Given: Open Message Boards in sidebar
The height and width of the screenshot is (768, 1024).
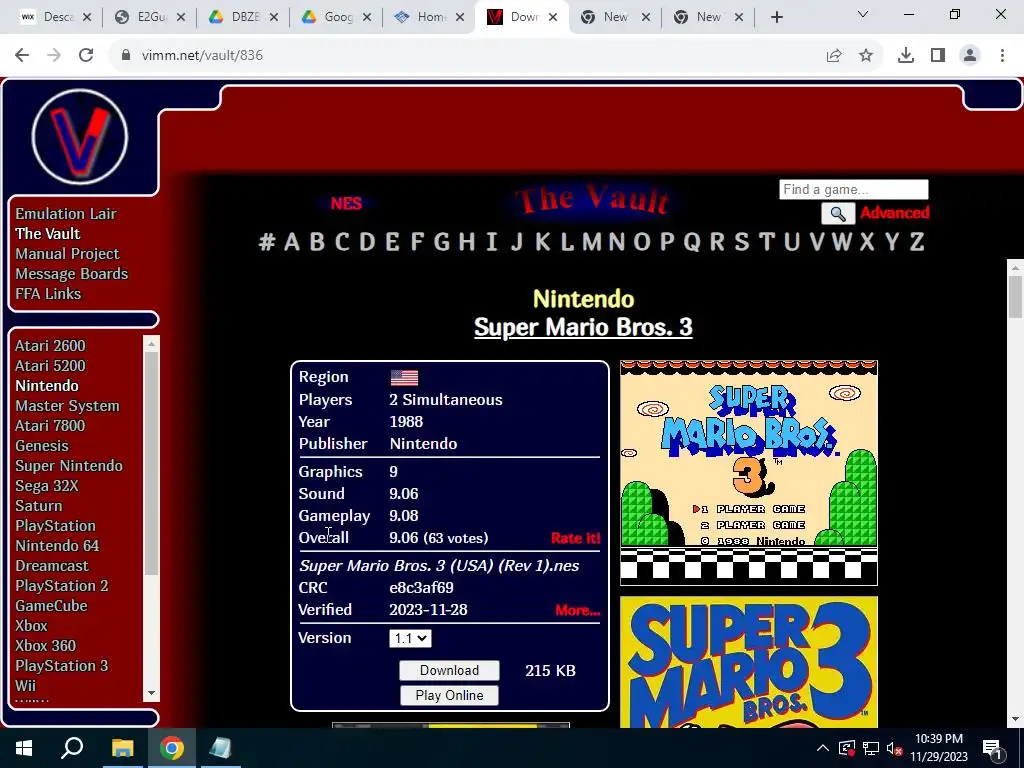Looking at the screenshot, I should pyautogui.click(x=72, y=274).
